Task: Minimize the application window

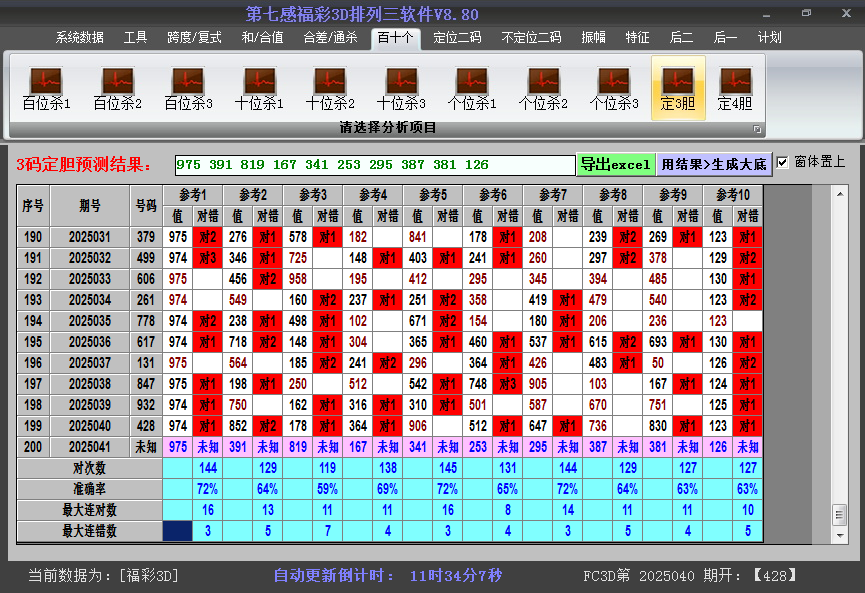Action: point(767,14)
